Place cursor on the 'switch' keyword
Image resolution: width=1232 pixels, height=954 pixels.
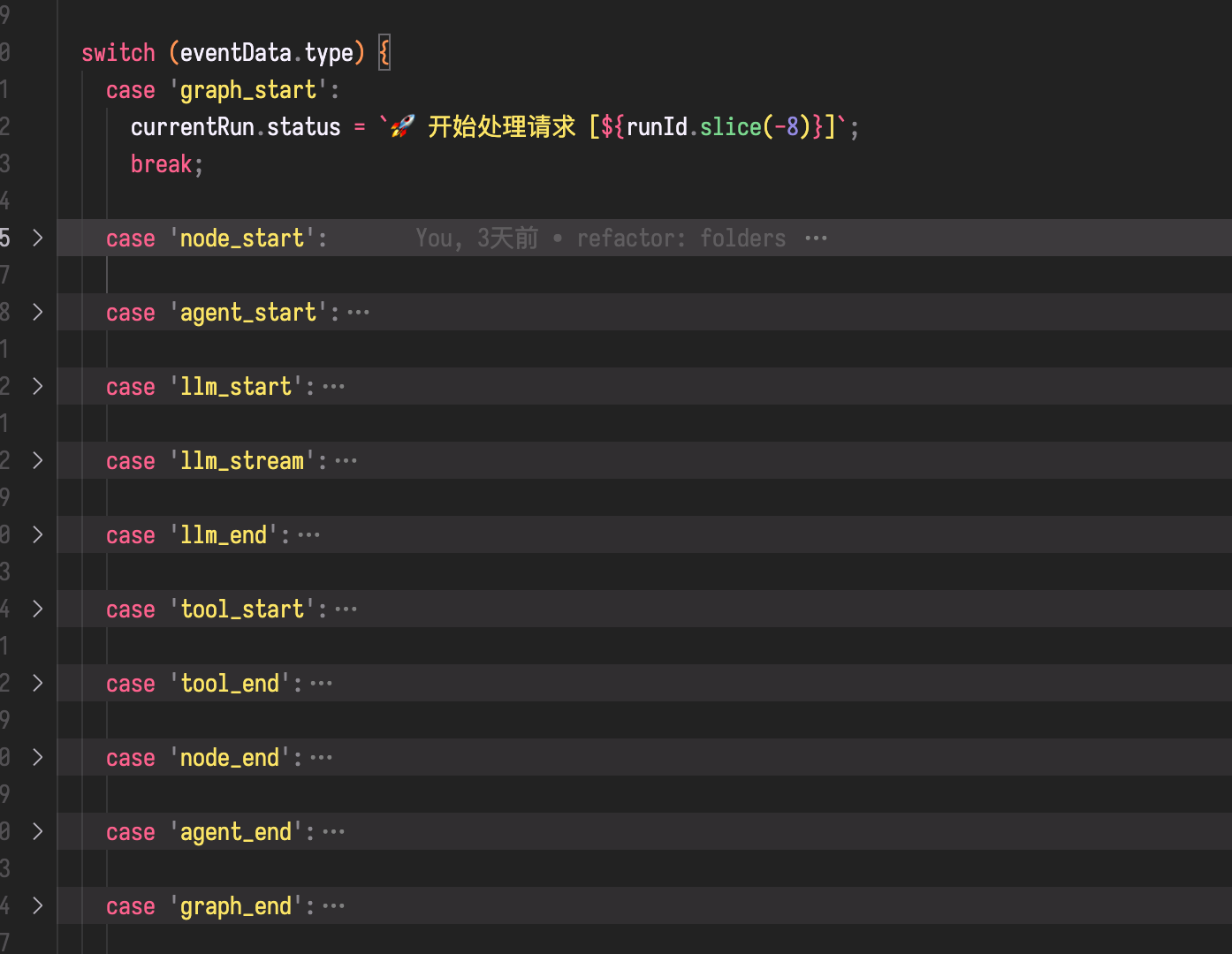click(118, 53)
